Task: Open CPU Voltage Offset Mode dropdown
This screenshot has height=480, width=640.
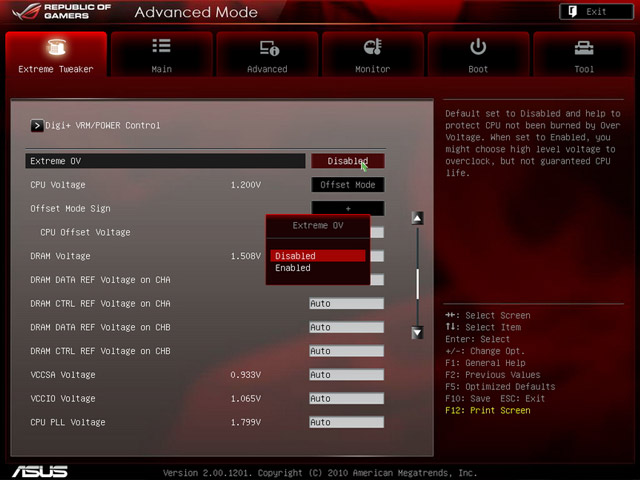Action: [348, 184]
